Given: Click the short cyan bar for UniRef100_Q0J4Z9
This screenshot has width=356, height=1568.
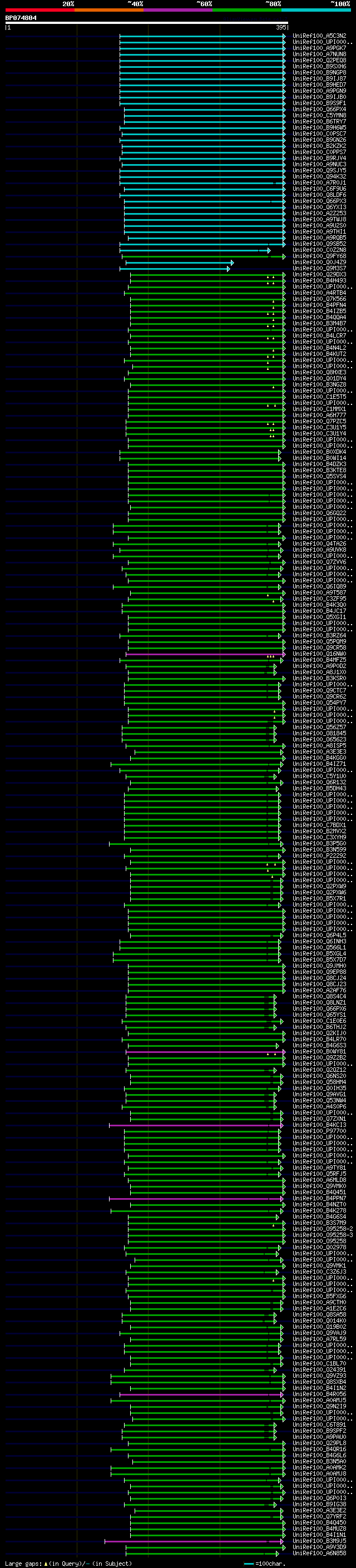Looking at the screenshot, I should 180,263.
